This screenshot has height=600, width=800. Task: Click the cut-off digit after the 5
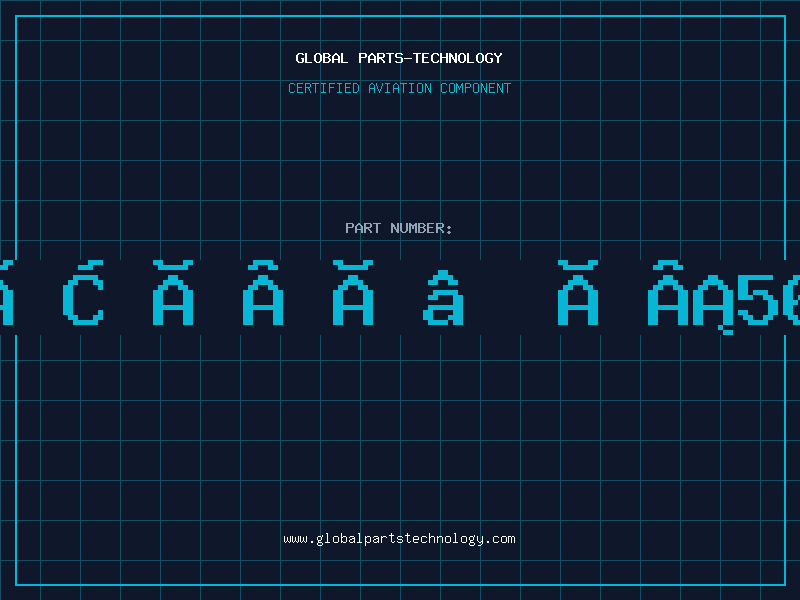click(791, 300)
